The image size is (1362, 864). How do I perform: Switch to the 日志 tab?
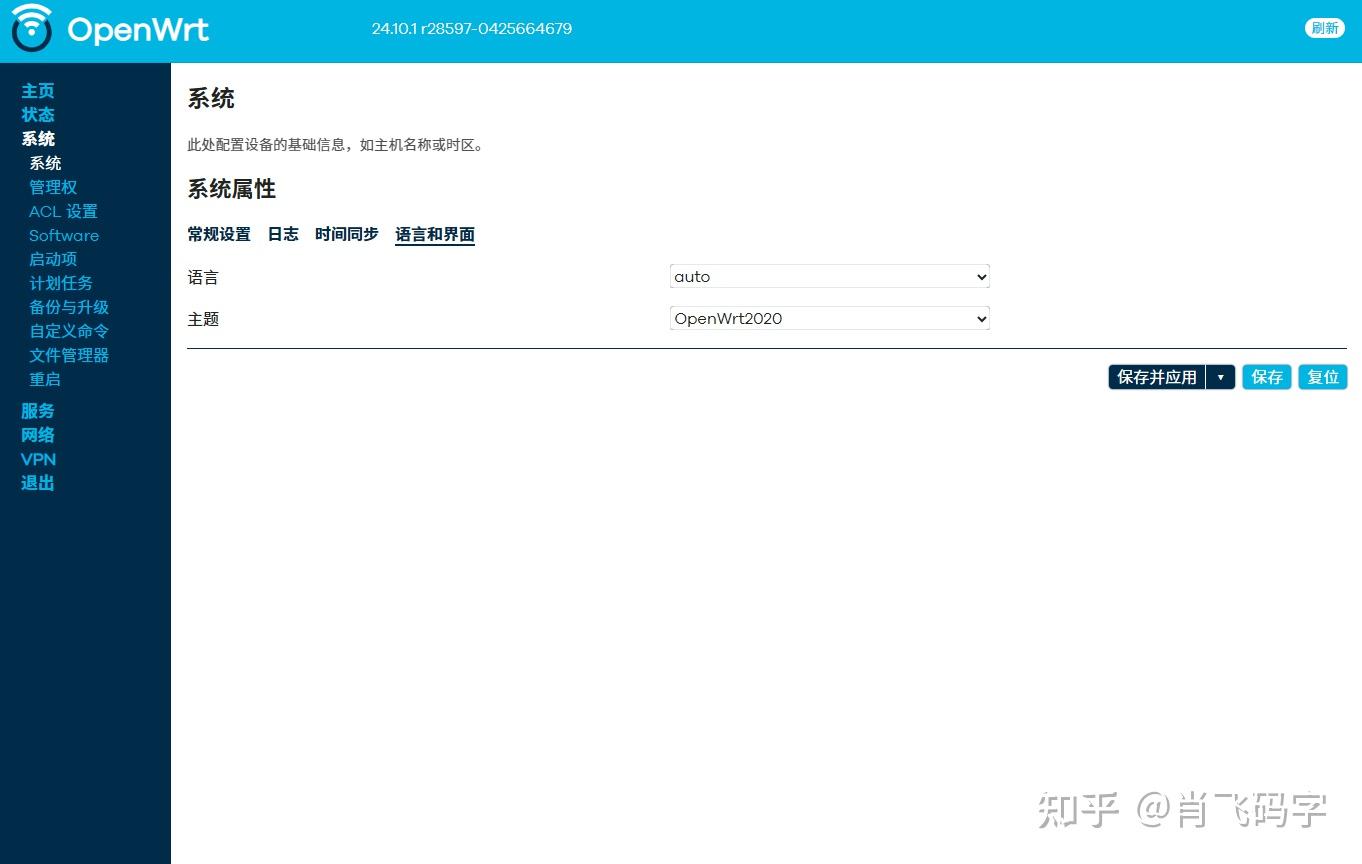[x=282, y=234]
